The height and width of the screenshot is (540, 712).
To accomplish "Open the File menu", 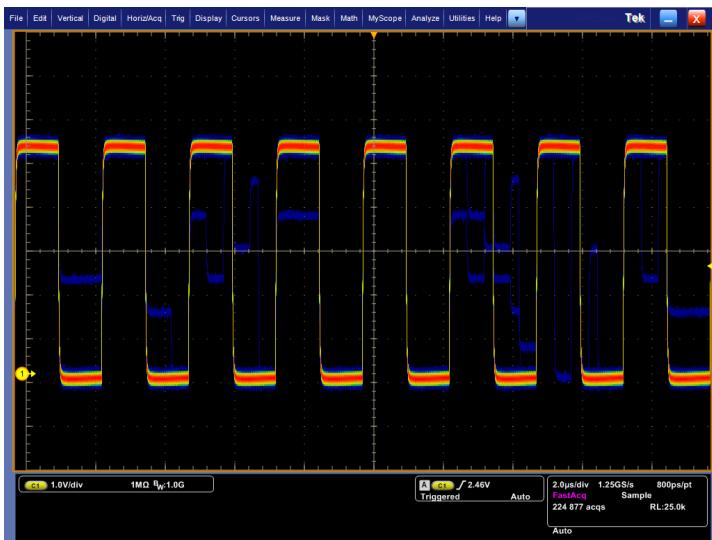I will tap(16, 18).
